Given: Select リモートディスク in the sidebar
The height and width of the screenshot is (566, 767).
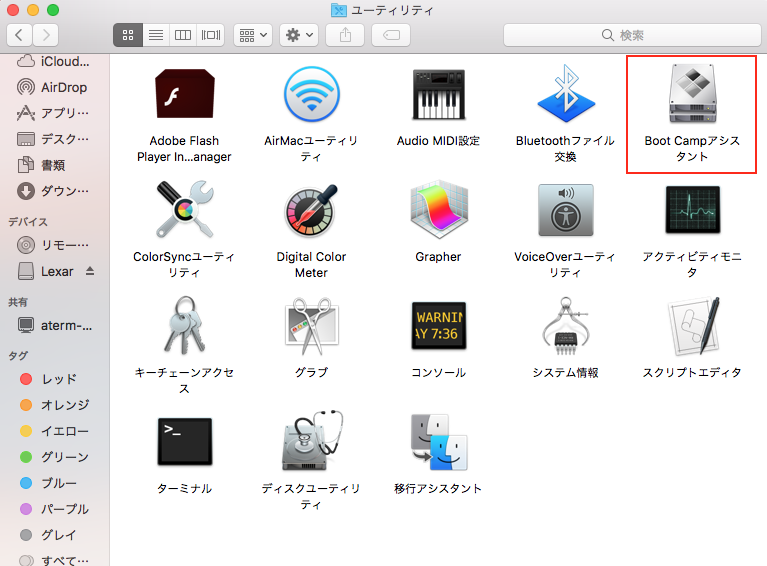Looking at the screenshot, I should tap(54, 245).
